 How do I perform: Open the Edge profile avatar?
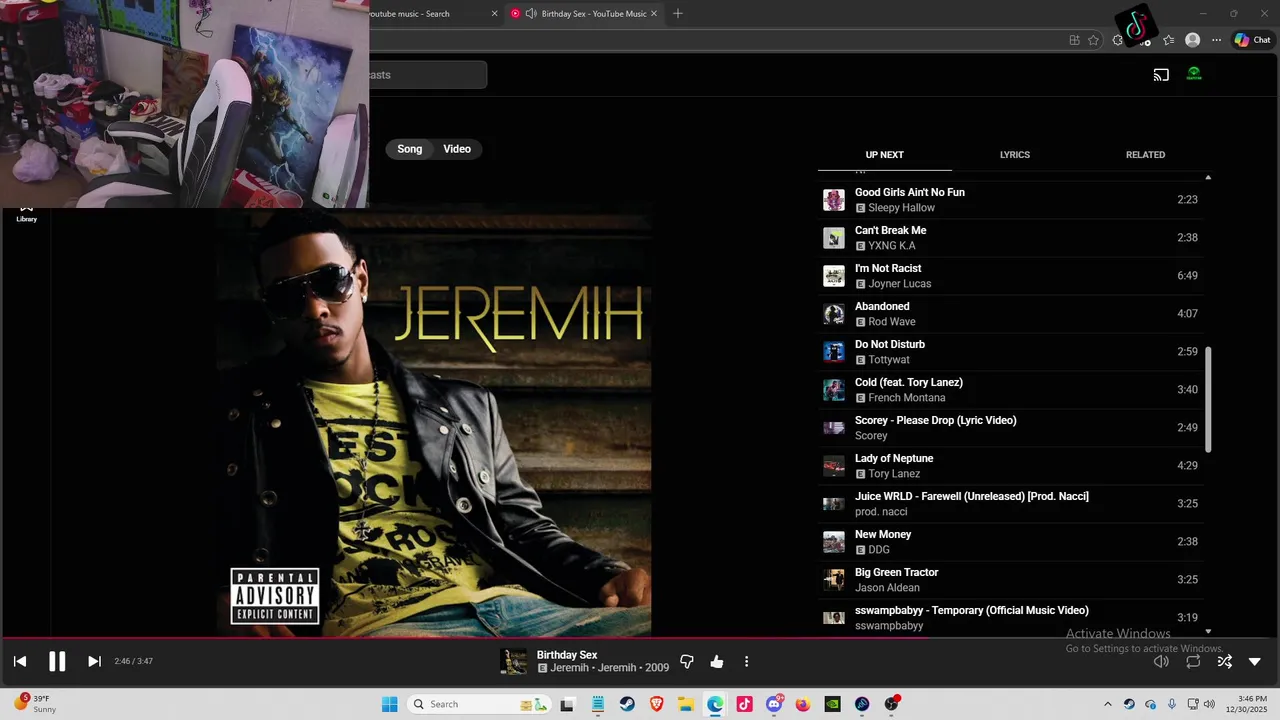pos(1192,40)
